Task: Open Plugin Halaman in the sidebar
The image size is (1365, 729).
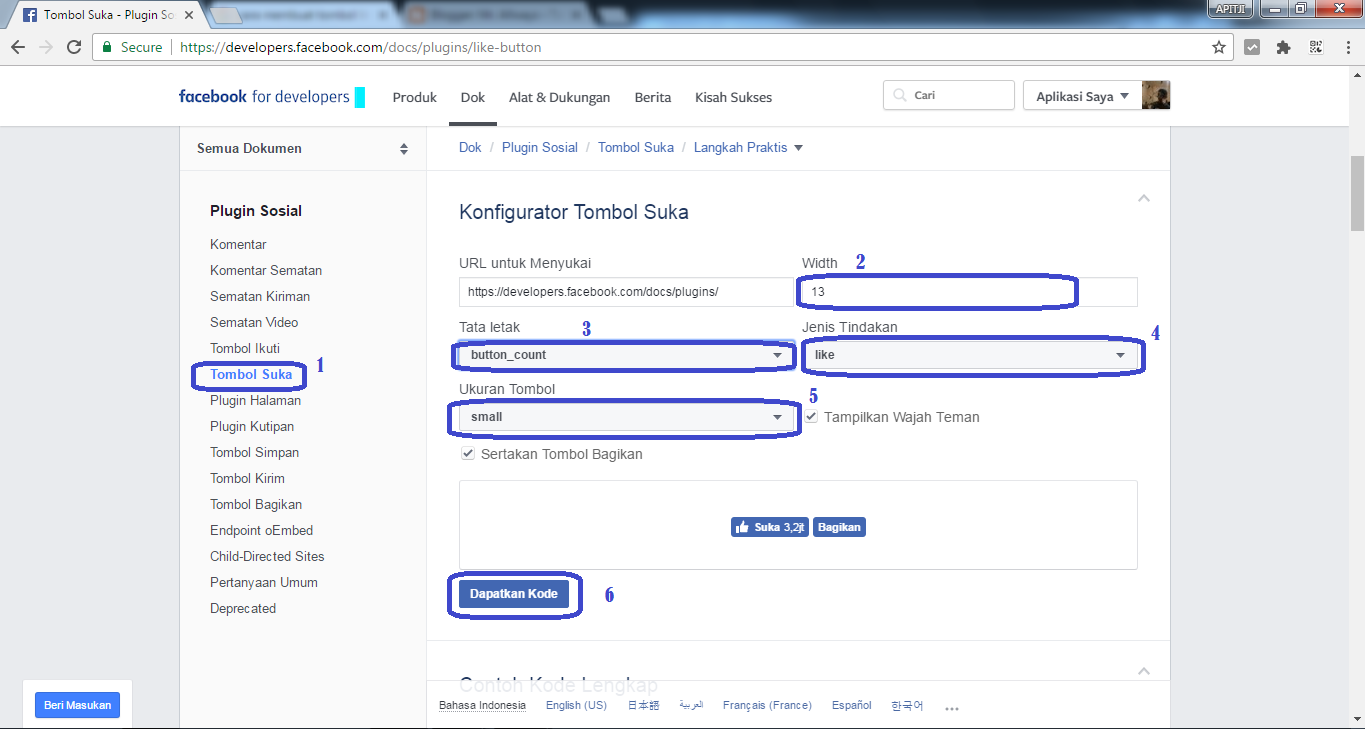Action: [x=255, y=400]
